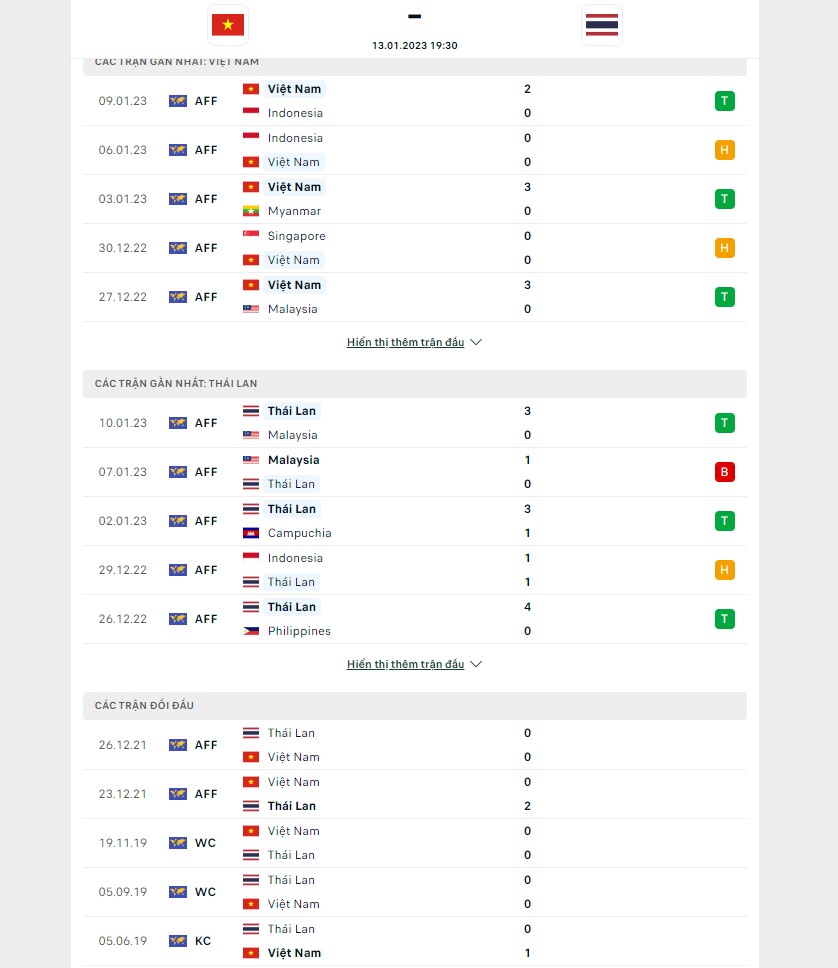Click Campuchia flag in 02.01.23 match

pos(251,533)
